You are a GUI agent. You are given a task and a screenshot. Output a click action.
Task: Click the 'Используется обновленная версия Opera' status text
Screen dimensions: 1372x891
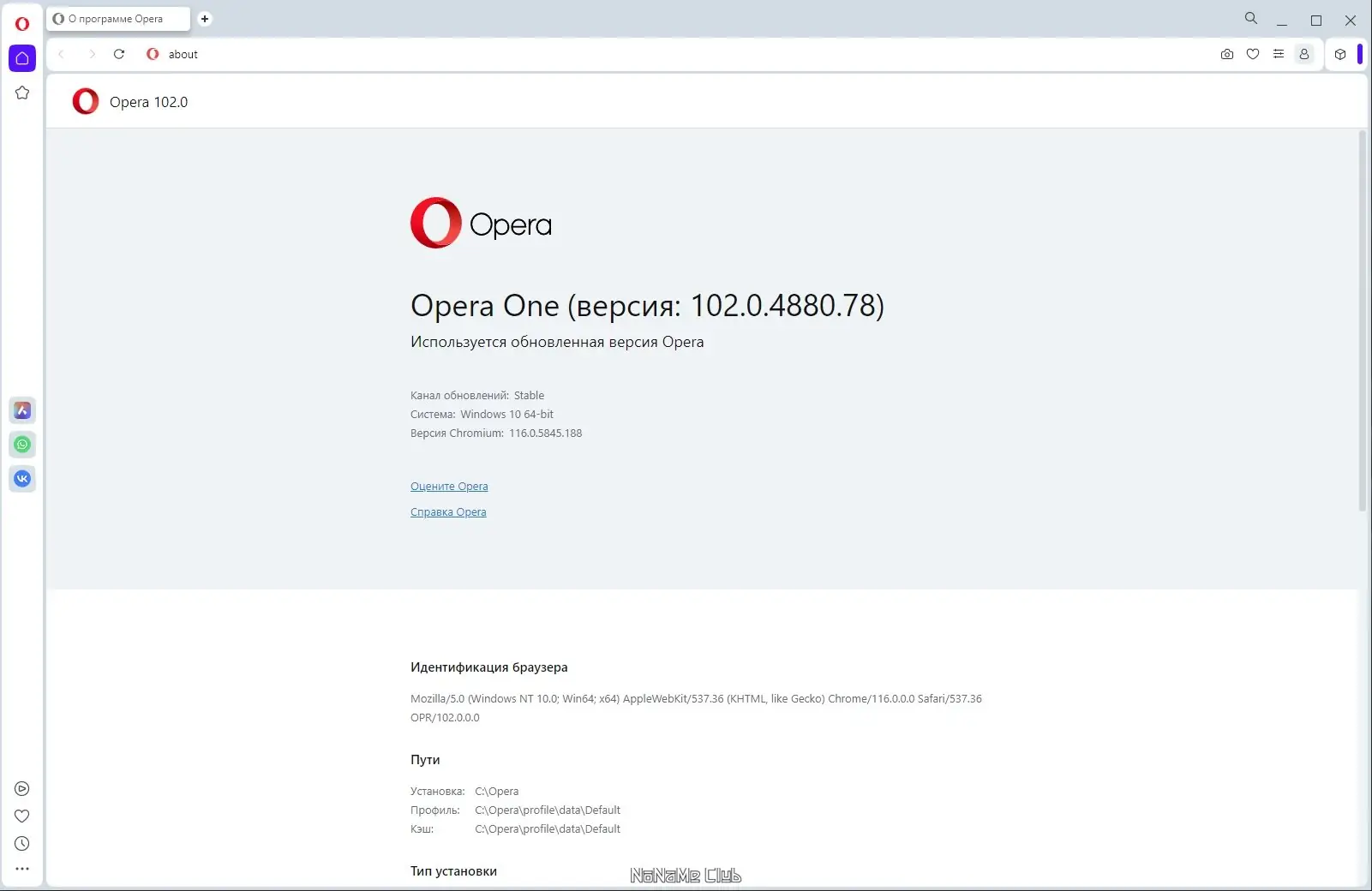tap(557, 342)
